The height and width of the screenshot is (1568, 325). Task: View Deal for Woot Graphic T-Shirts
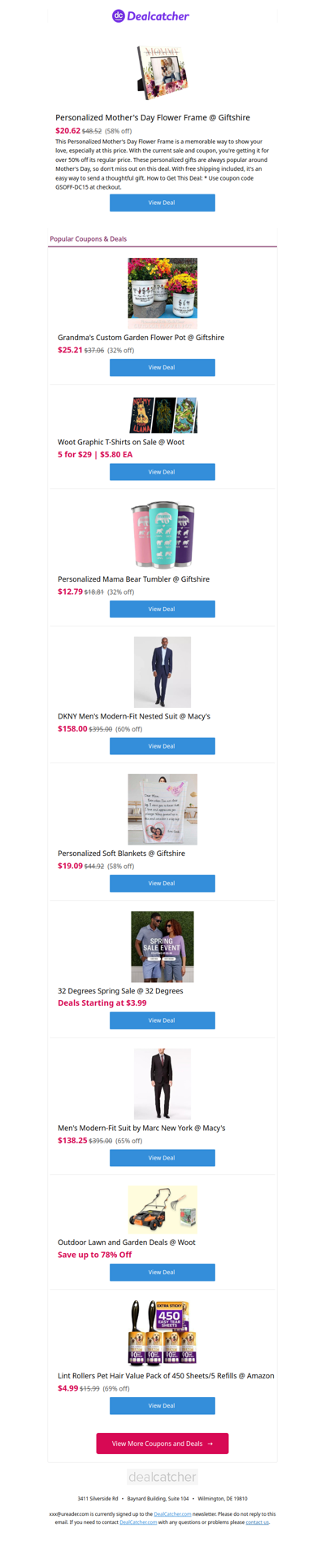(x=162, y=472)
